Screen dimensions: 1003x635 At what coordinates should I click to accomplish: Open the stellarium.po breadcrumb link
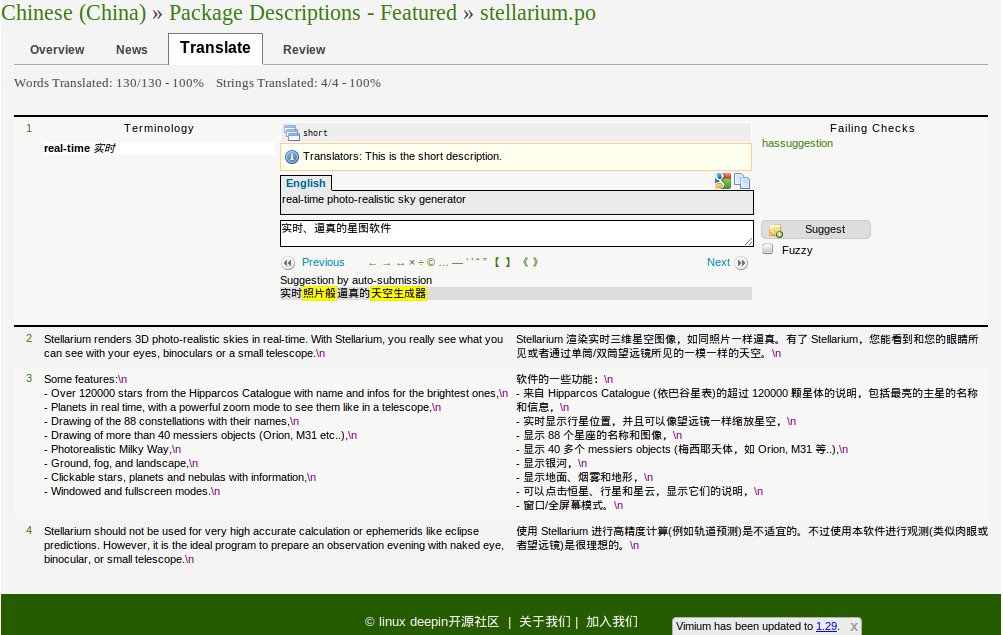point(538,13)
